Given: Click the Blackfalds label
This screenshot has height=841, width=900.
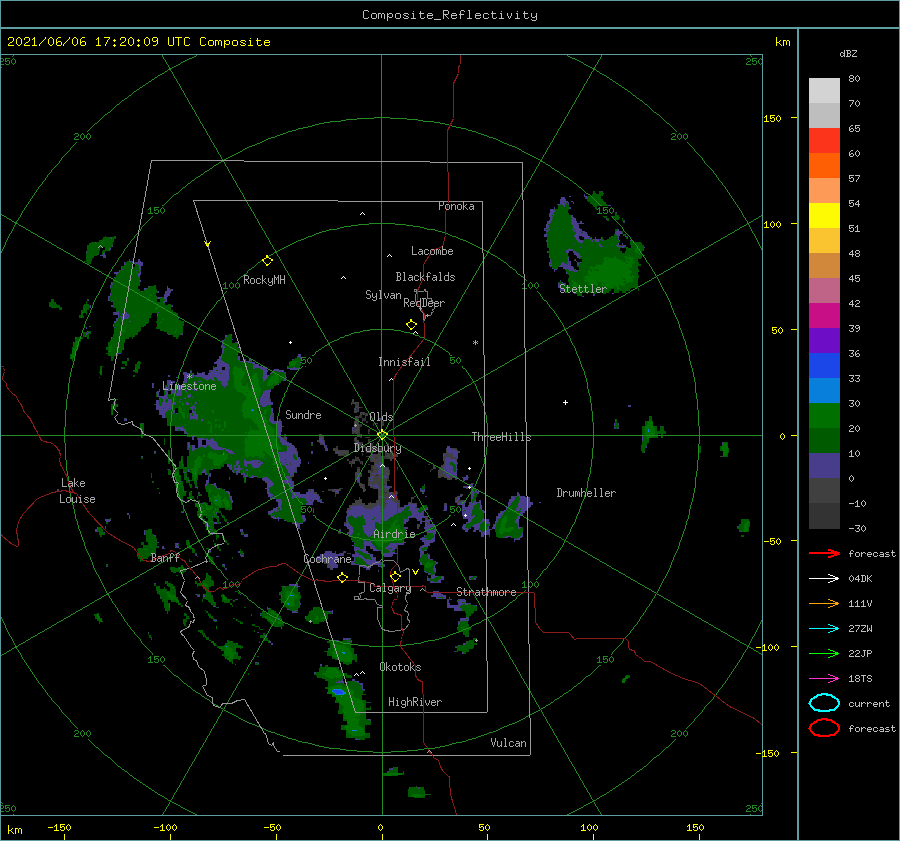Looking at the screenshot, I should point(425,277).
